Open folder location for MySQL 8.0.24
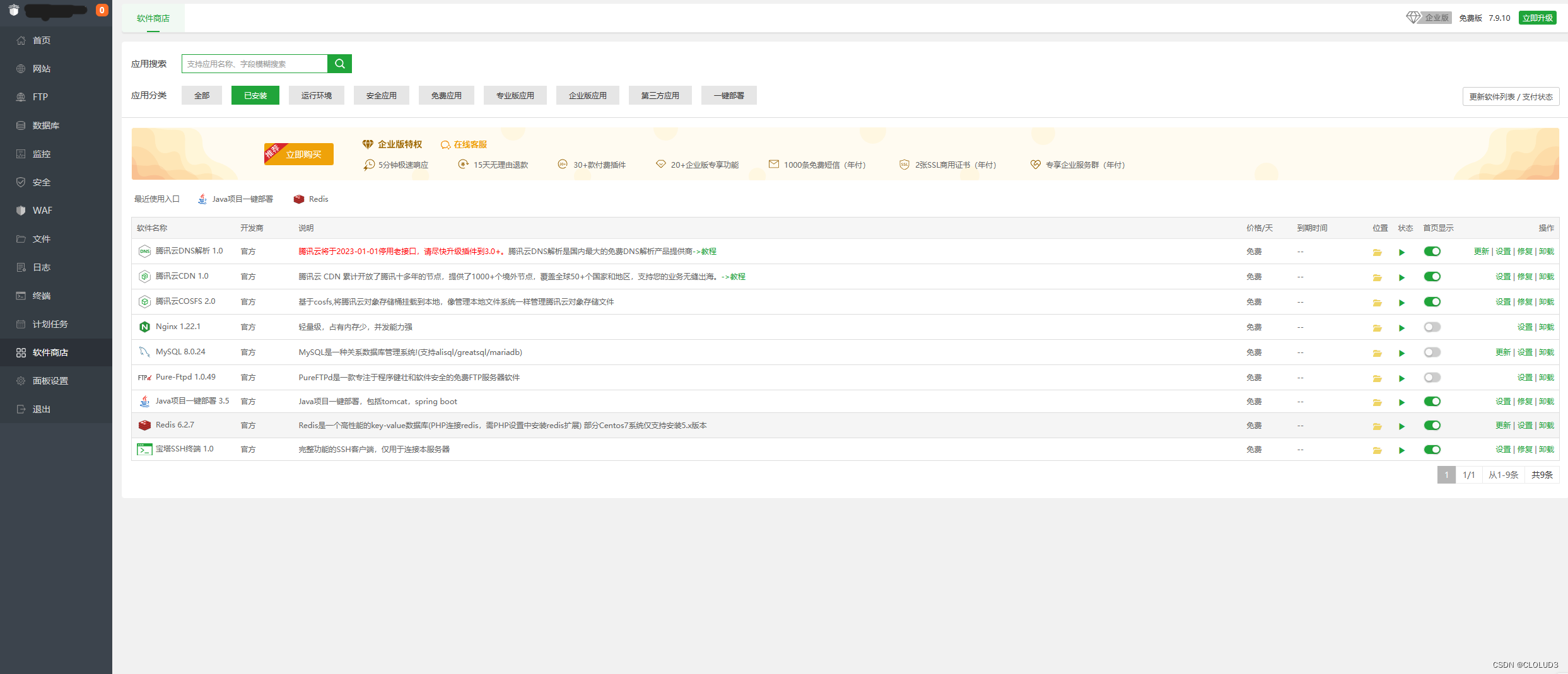1568x674 pixels. point(1377,353)
